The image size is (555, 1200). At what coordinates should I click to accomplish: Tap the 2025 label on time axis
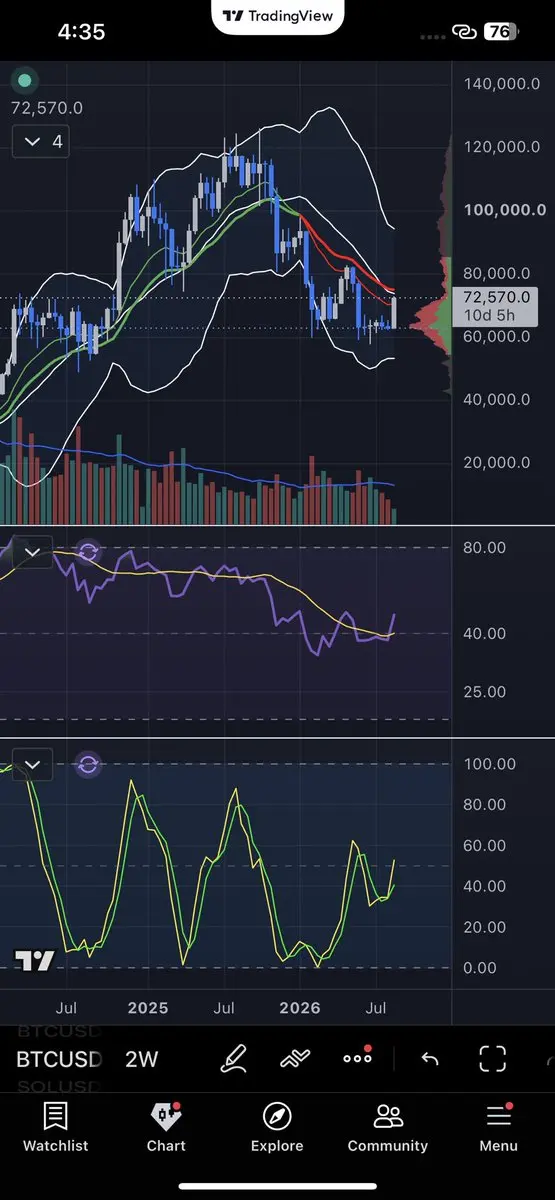pos(148,1007)
